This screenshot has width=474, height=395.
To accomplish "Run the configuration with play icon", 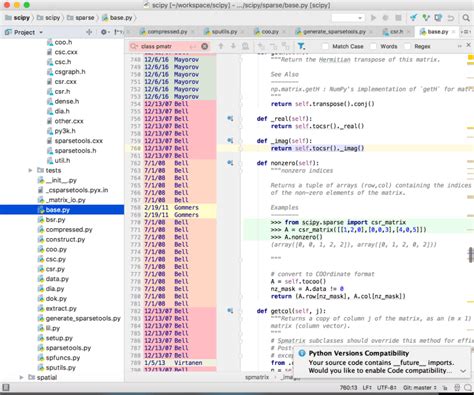I will 373,18.
